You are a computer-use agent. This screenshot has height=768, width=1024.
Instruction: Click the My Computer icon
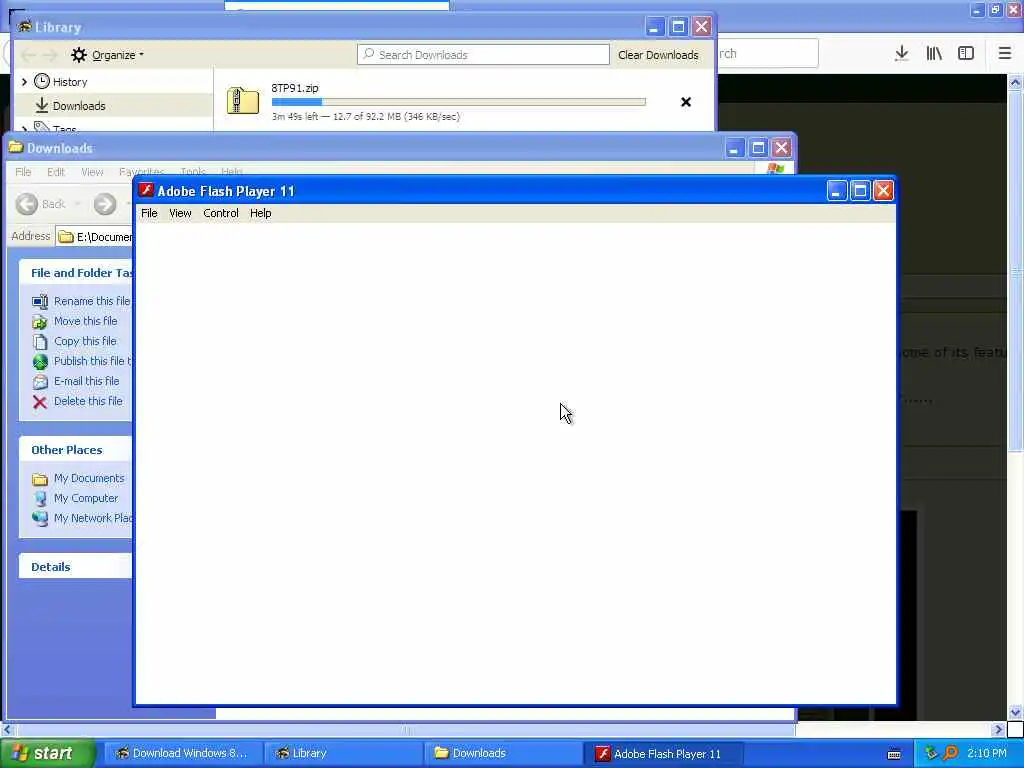tap(40, 498)
